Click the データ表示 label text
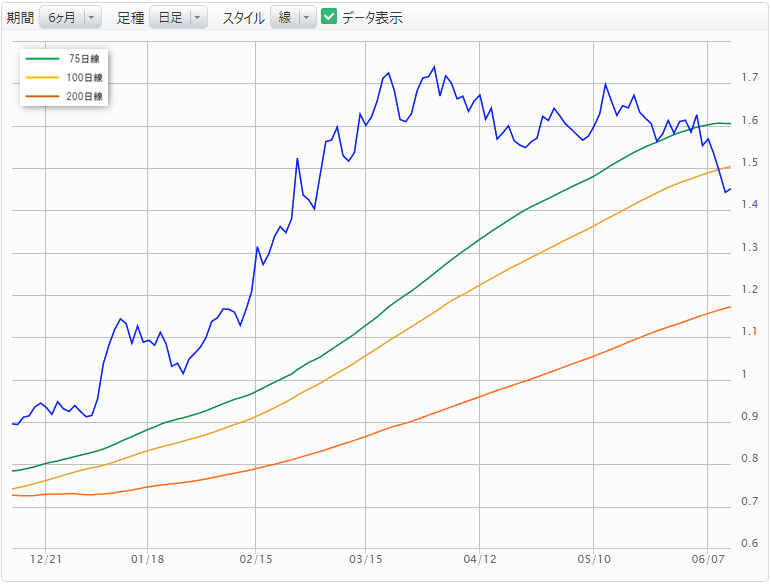The width and height of the screenshot is (771, 584). point(372,18)
